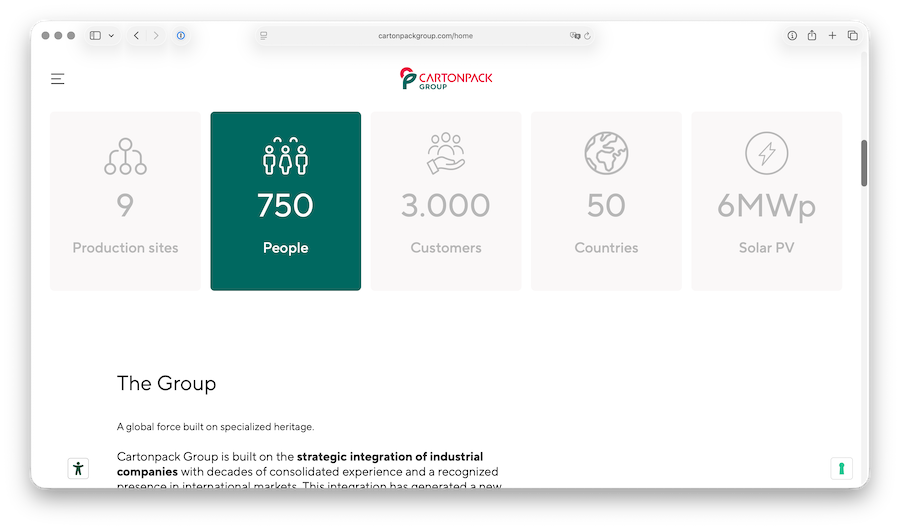Screen dimensions: 900x529
Task: Click the page vertical scrollbar thumb
Action: 864,162
